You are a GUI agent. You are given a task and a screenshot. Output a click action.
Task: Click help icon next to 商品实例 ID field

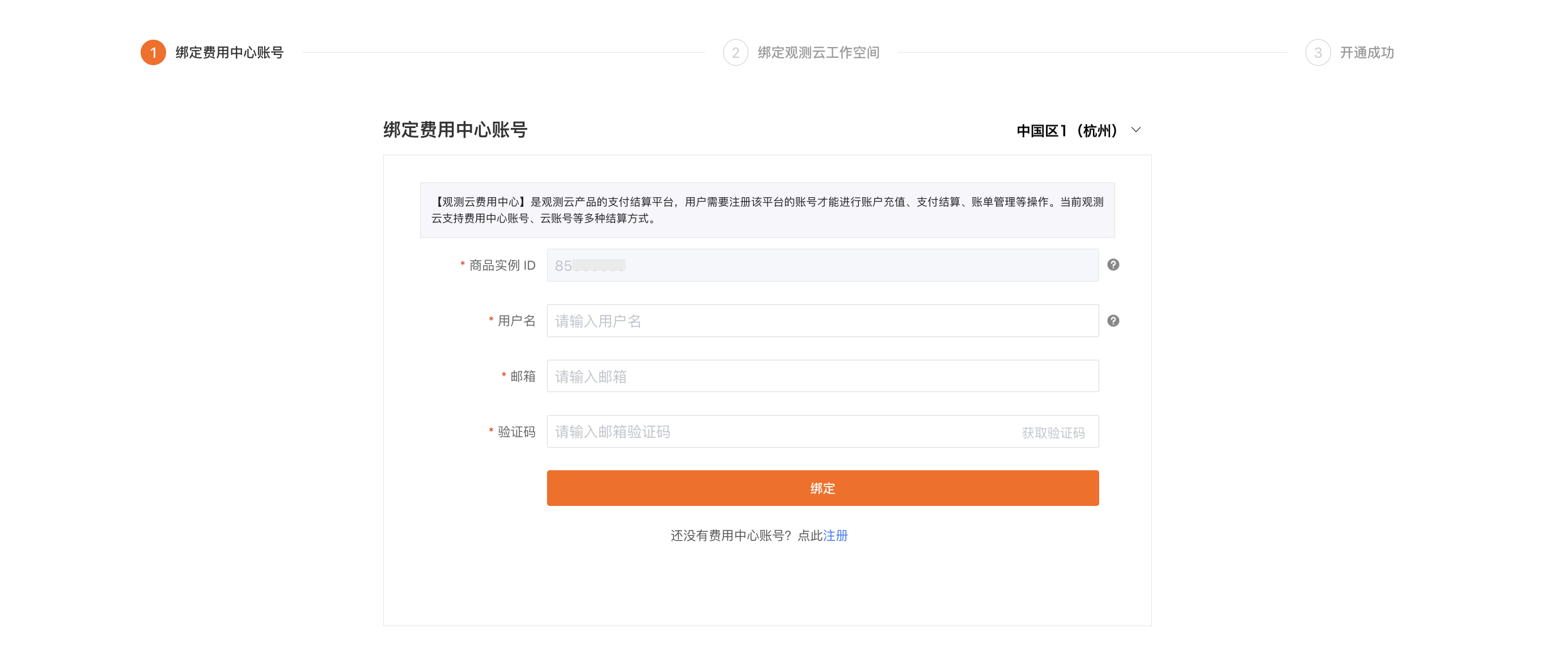(x=1113, y=265)
